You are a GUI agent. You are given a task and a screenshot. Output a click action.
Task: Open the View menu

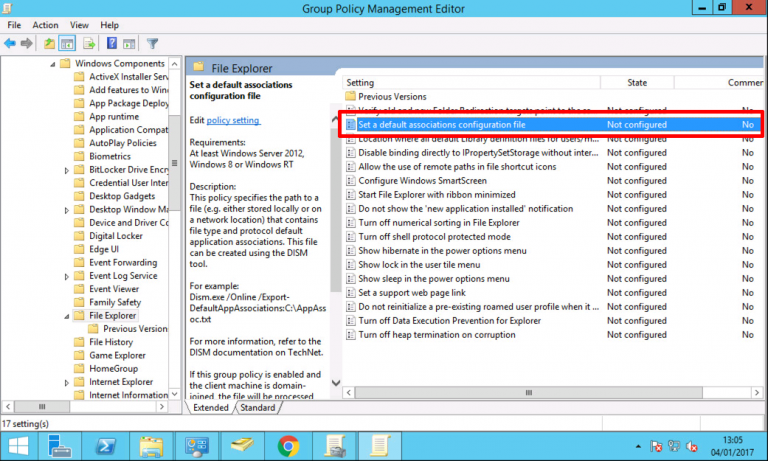click(x=79, y=25)
